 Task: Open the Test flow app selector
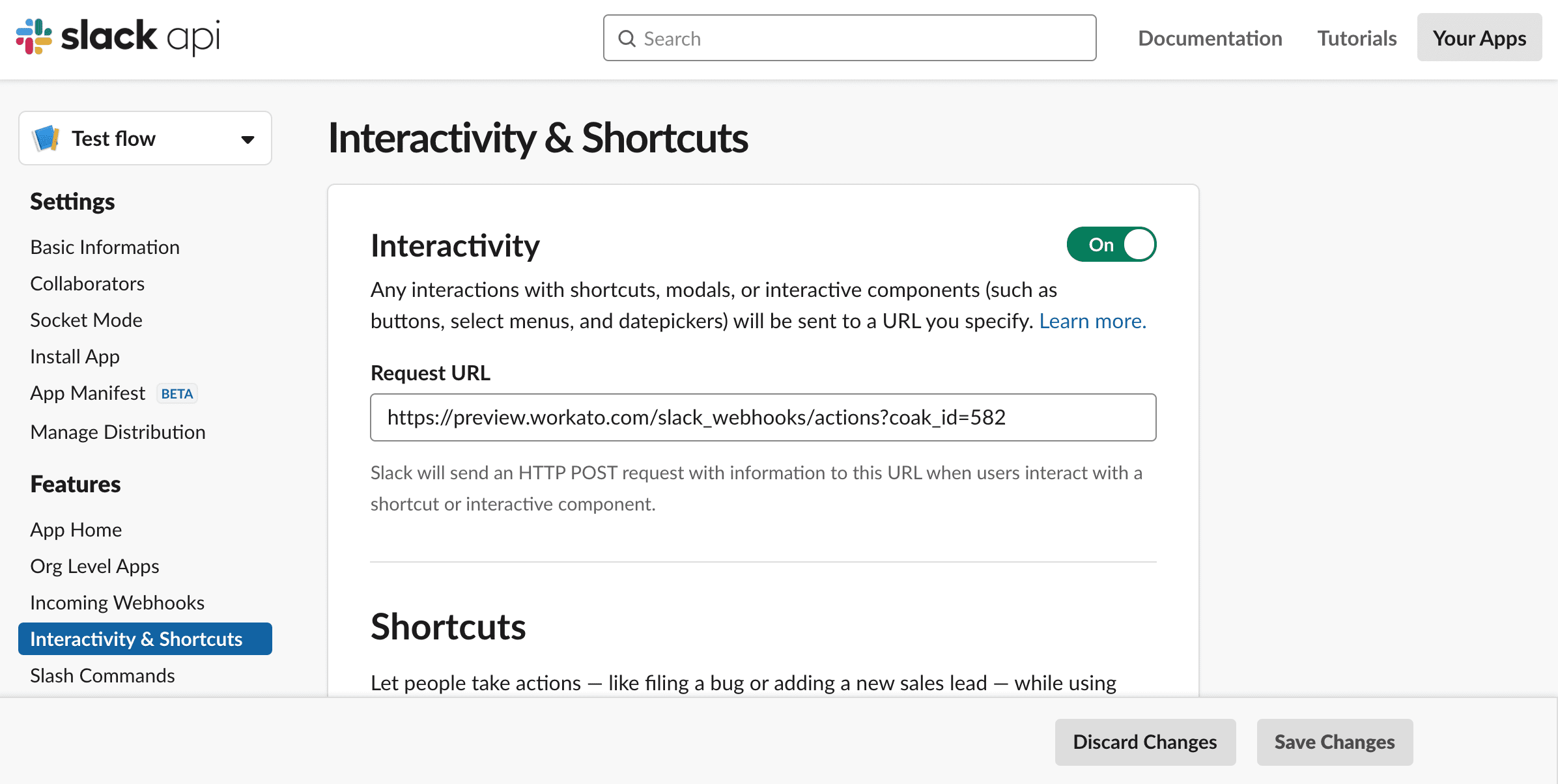point(145,139)
